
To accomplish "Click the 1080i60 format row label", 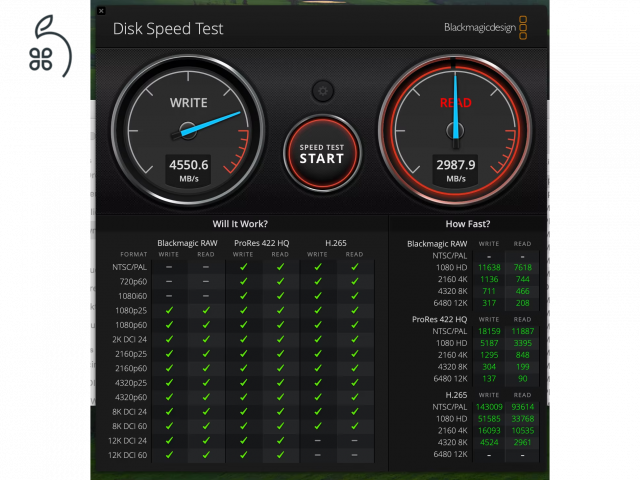I will coord(133,296).
